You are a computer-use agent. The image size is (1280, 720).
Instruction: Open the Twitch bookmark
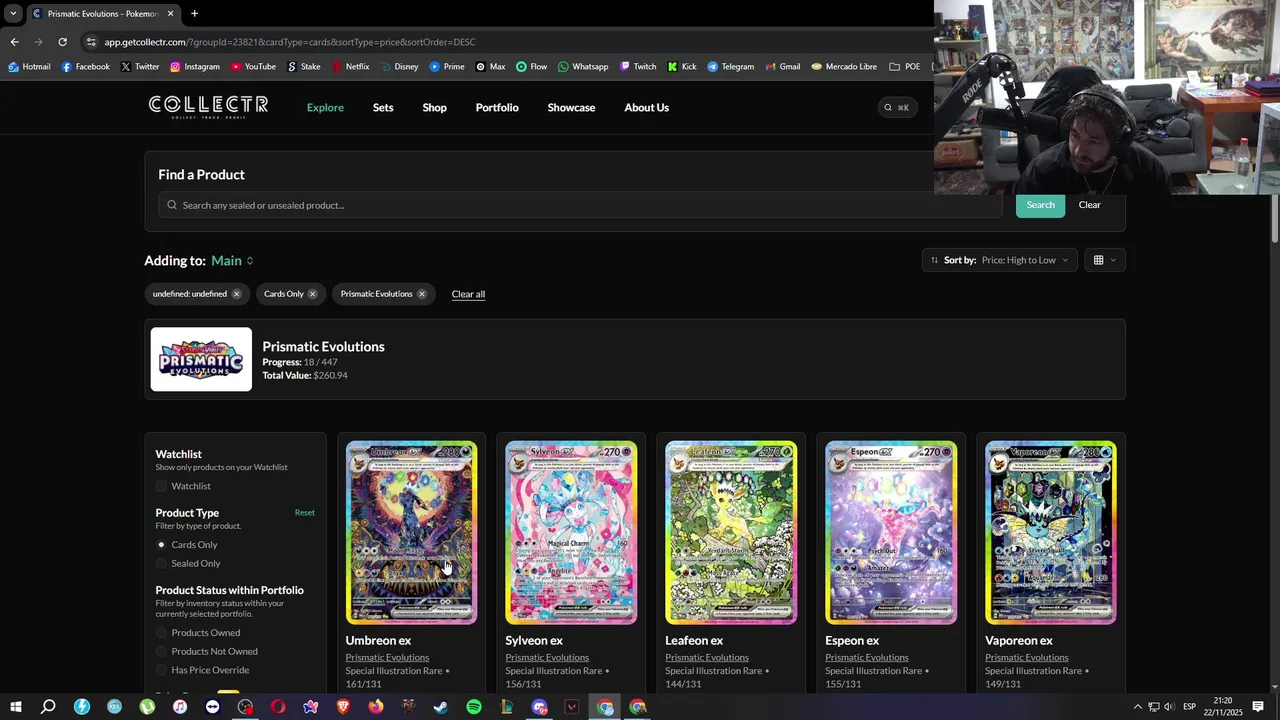(x=638, y=67)
